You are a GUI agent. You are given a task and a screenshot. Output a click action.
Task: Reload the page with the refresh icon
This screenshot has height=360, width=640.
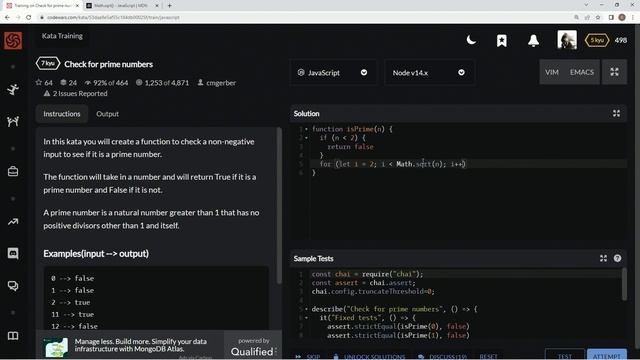pos(29,18)
